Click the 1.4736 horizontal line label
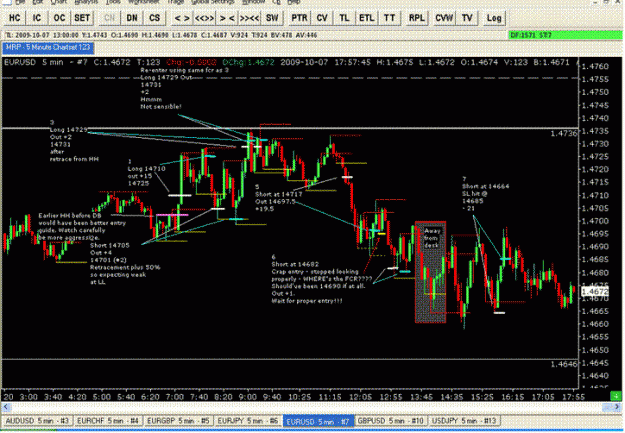This screenshot has width=625, height=433. pos(564,134)
